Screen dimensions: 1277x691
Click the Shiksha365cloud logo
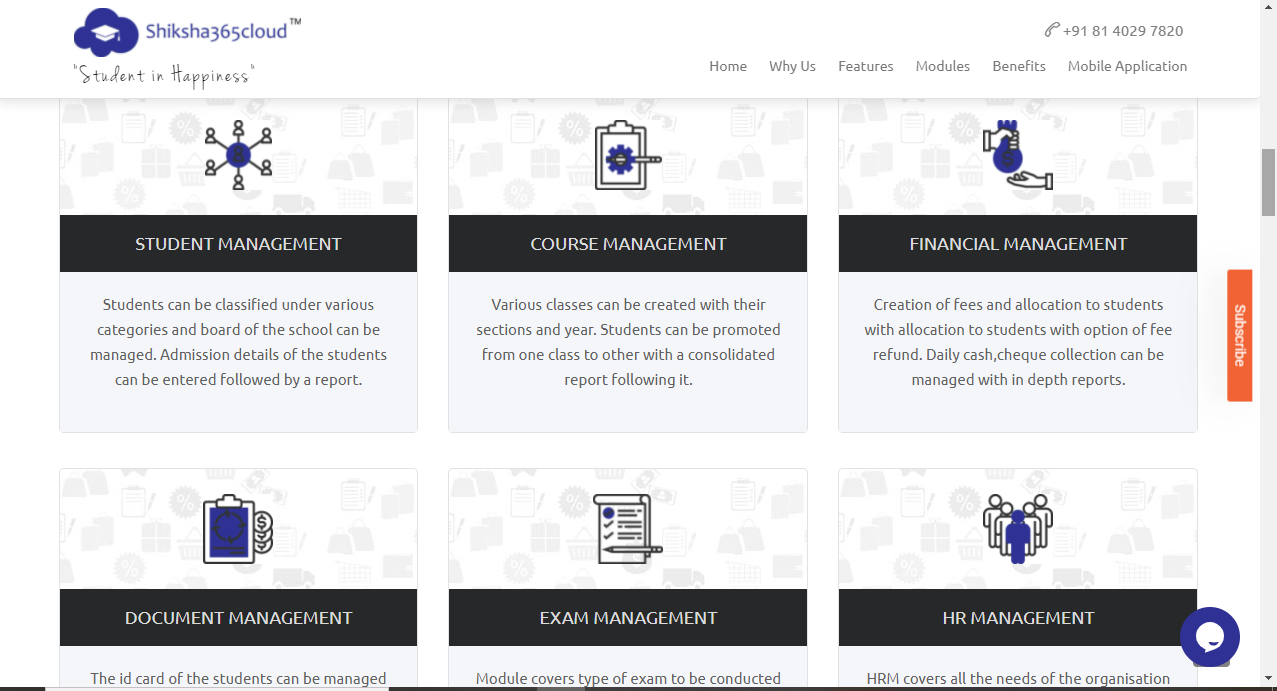(187, 32)
